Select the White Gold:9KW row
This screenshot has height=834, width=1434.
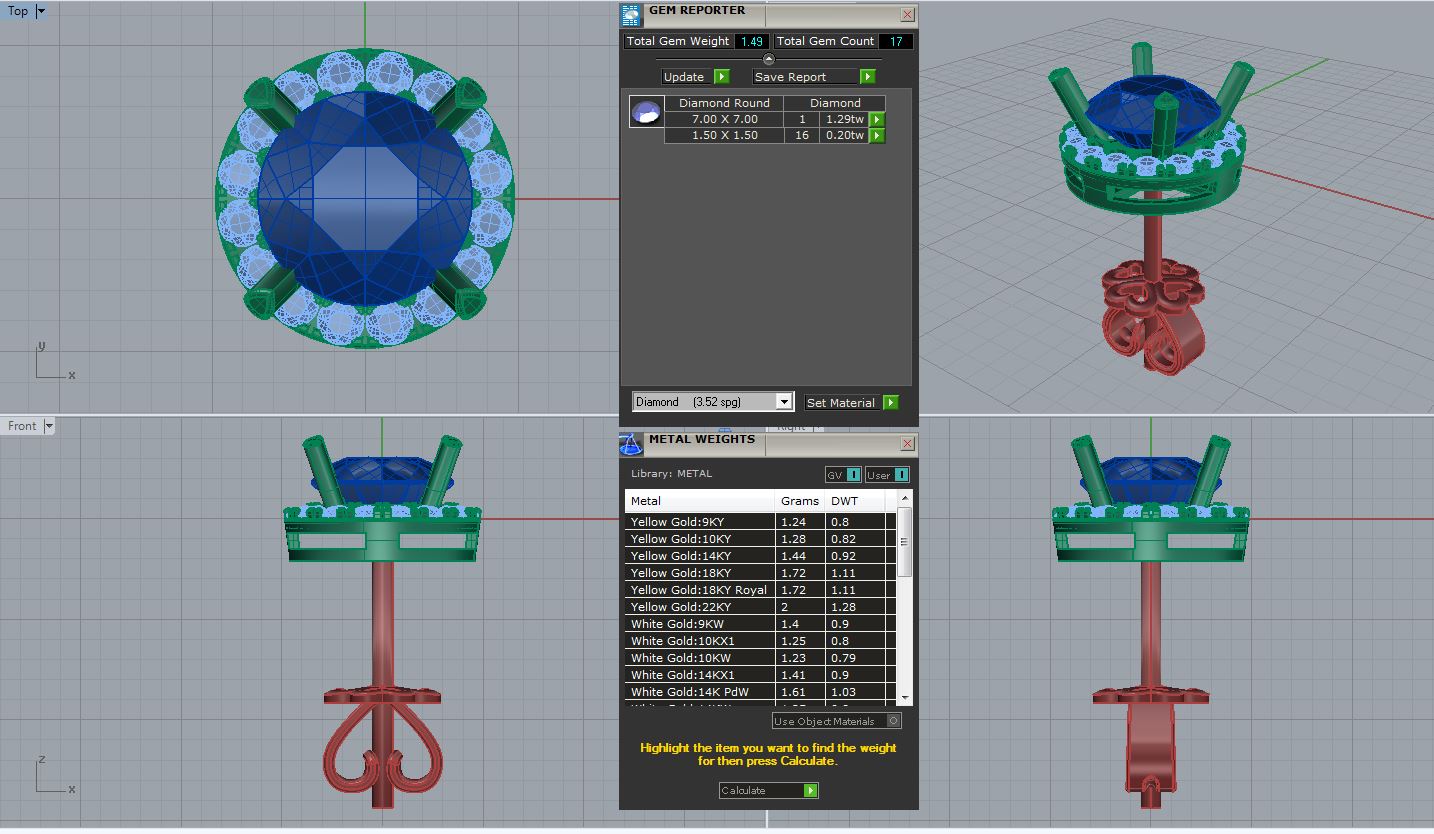pyautogui.click(x=760, y=624)
